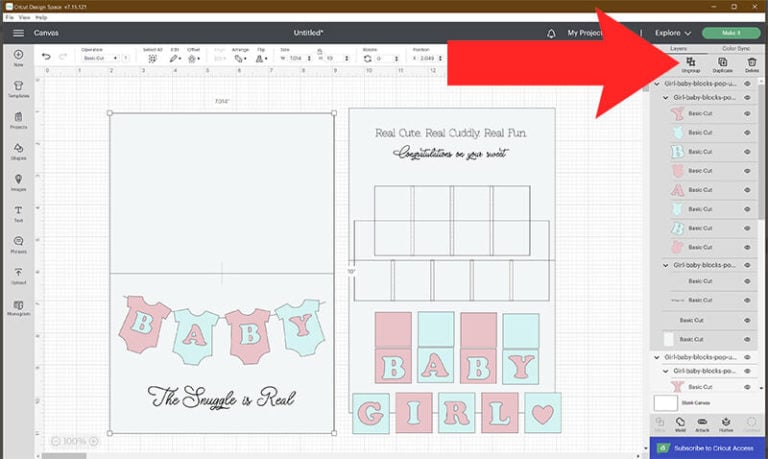Collapse the first nested Girl-baby-blocks-po subgroup

[665, 97]
